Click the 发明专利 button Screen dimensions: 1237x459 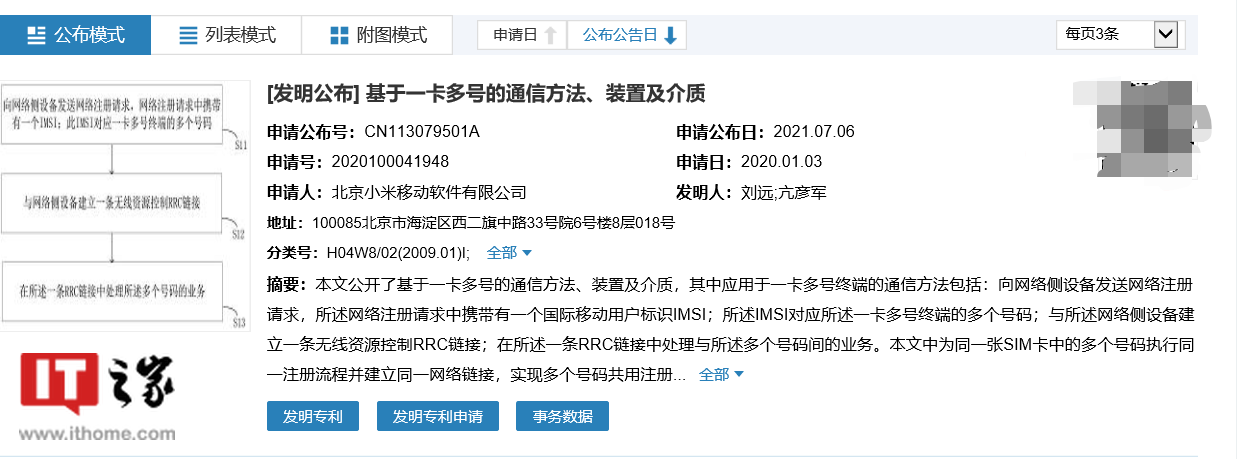[312, 416]
